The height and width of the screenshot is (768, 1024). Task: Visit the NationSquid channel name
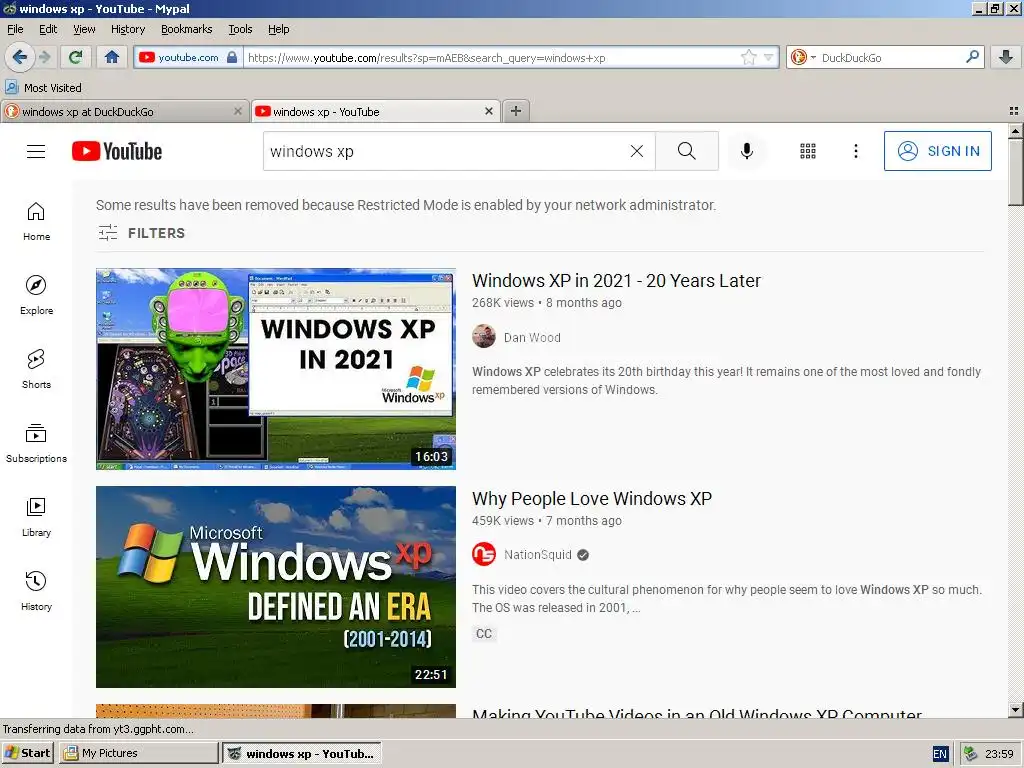pos(537,554)
